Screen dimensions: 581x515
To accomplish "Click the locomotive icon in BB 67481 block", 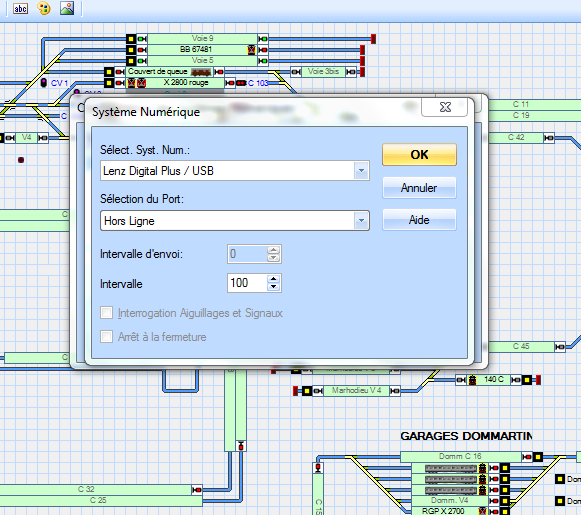I will tap(252, 50).
